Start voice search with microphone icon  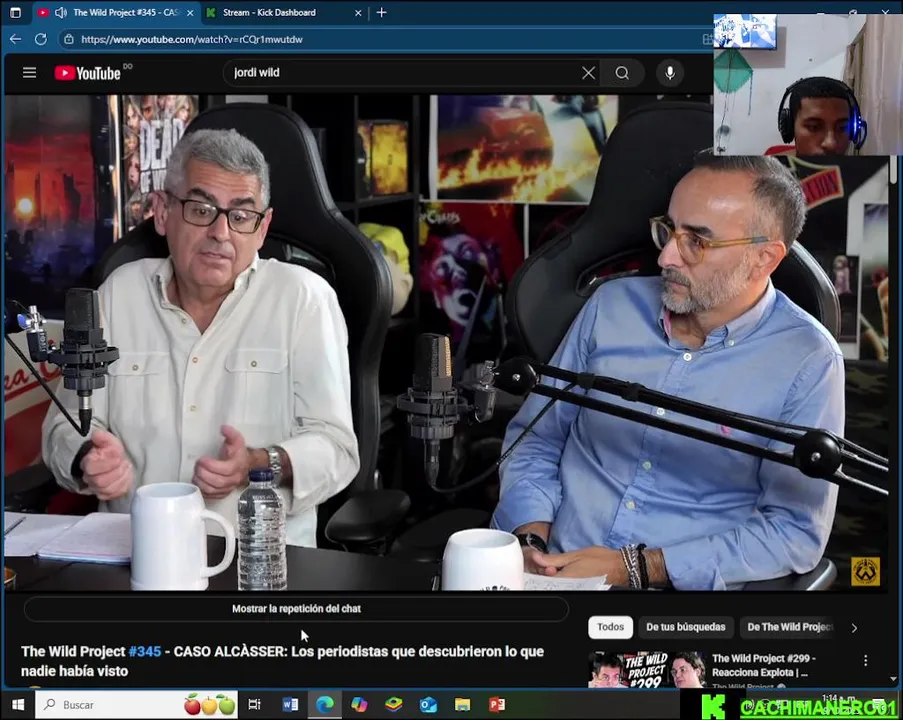[x=670, y=73]
